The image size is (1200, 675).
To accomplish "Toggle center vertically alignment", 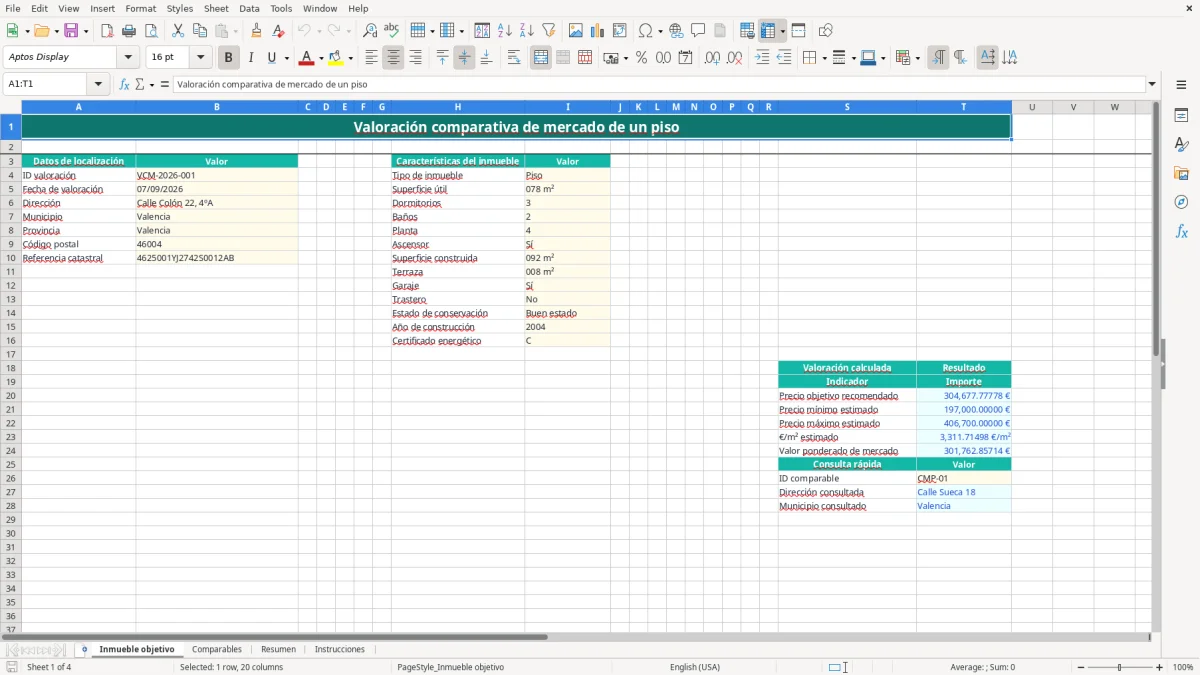I will 464,58.
